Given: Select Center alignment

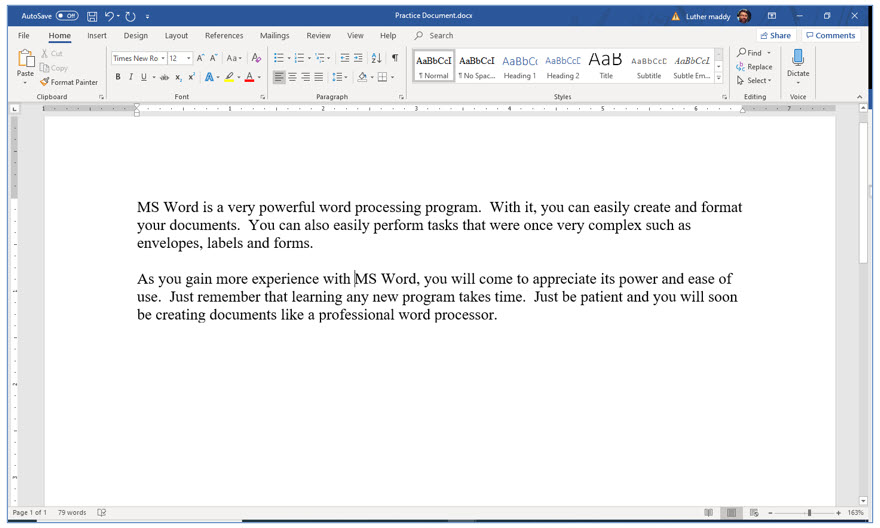Looking at the screenshot, I should click(x=292, y=77).
